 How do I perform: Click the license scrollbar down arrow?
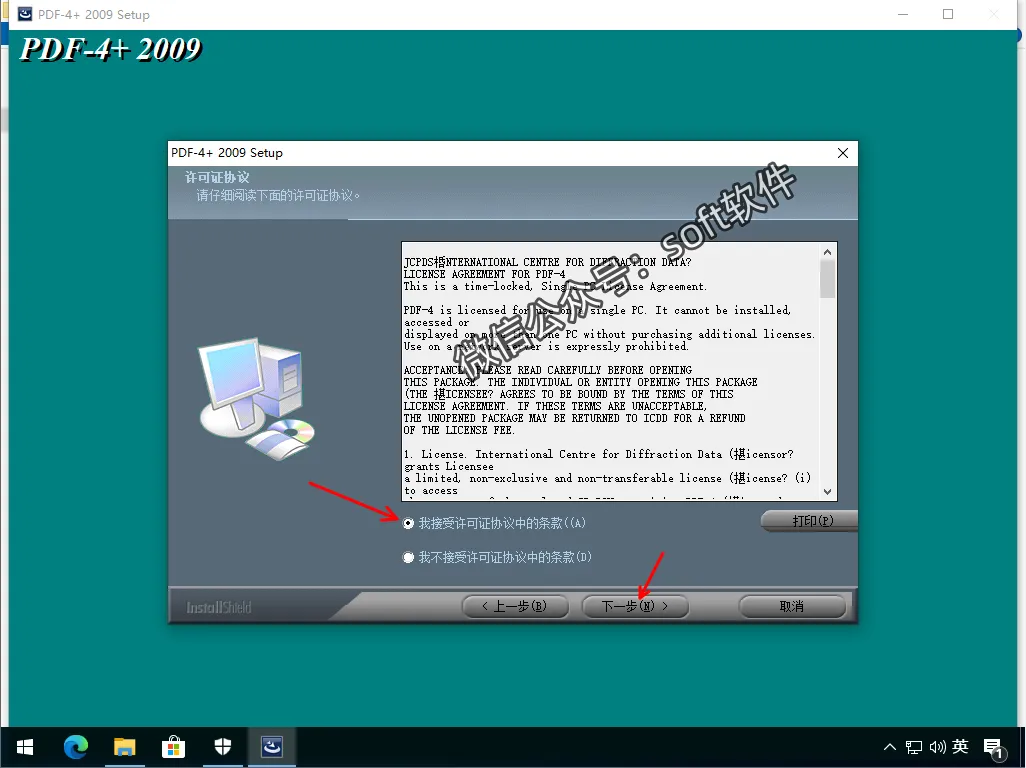[827, 491]
